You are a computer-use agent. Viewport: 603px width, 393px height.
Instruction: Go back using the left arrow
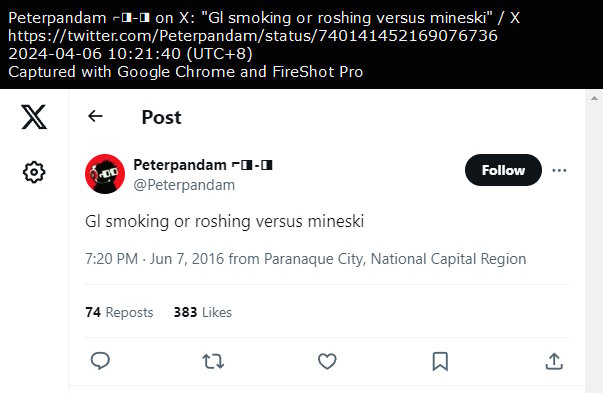tap(95, 116)
